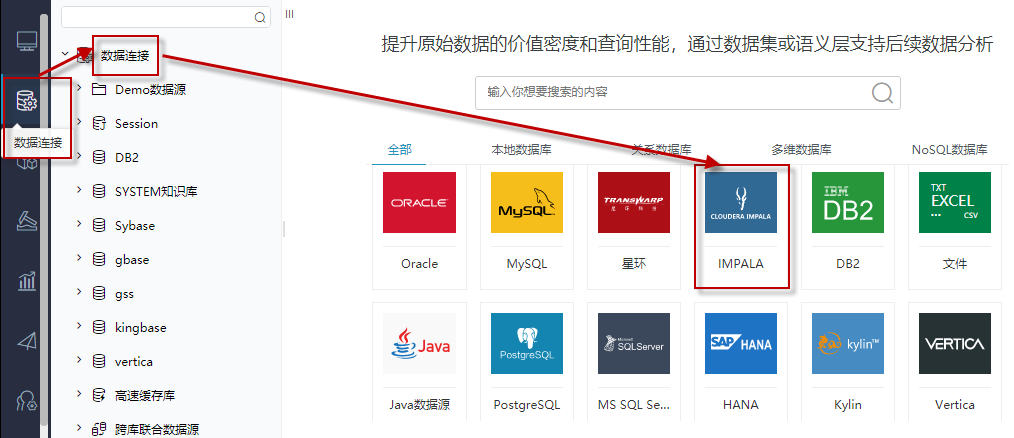Open the monitor icon in left sidebar
The width and height of the screenshot is (1014, 438).
(x=27, y=41)
